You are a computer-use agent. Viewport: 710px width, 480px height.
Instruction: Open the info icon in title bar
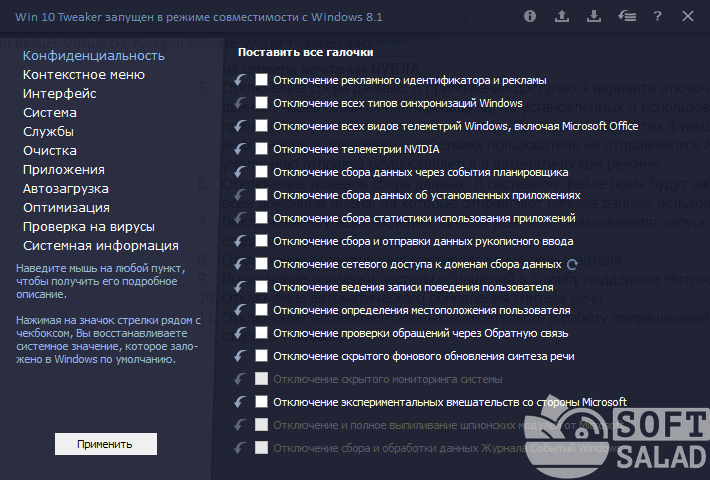coord(530,16)
